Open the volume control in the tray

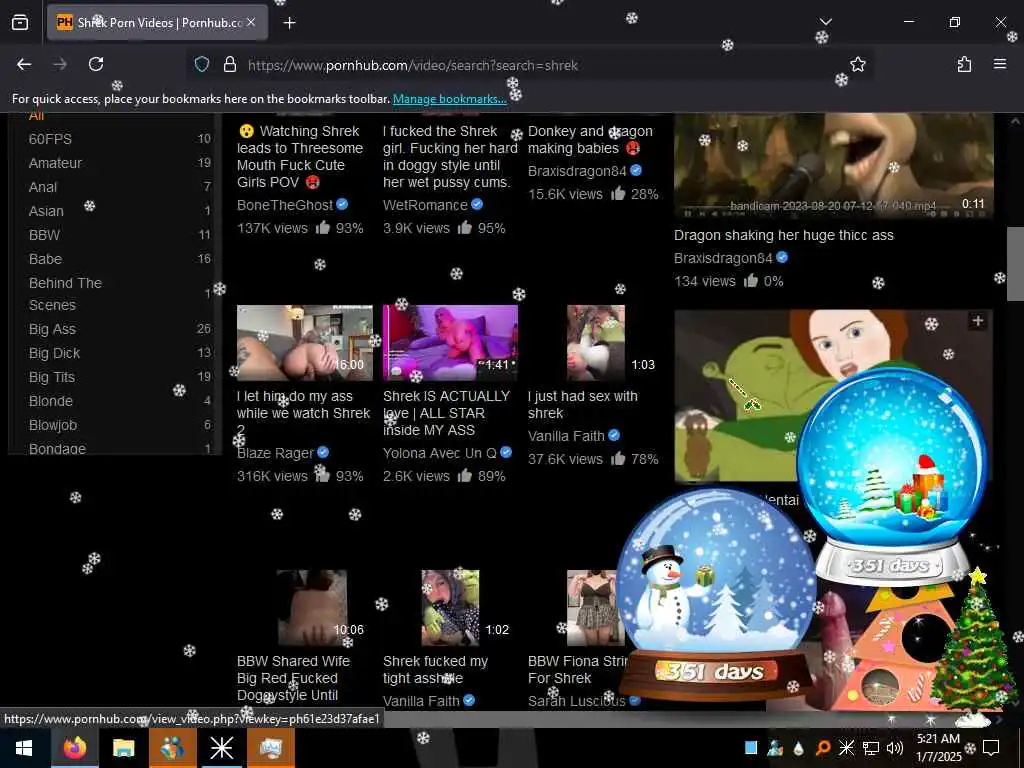895,748
